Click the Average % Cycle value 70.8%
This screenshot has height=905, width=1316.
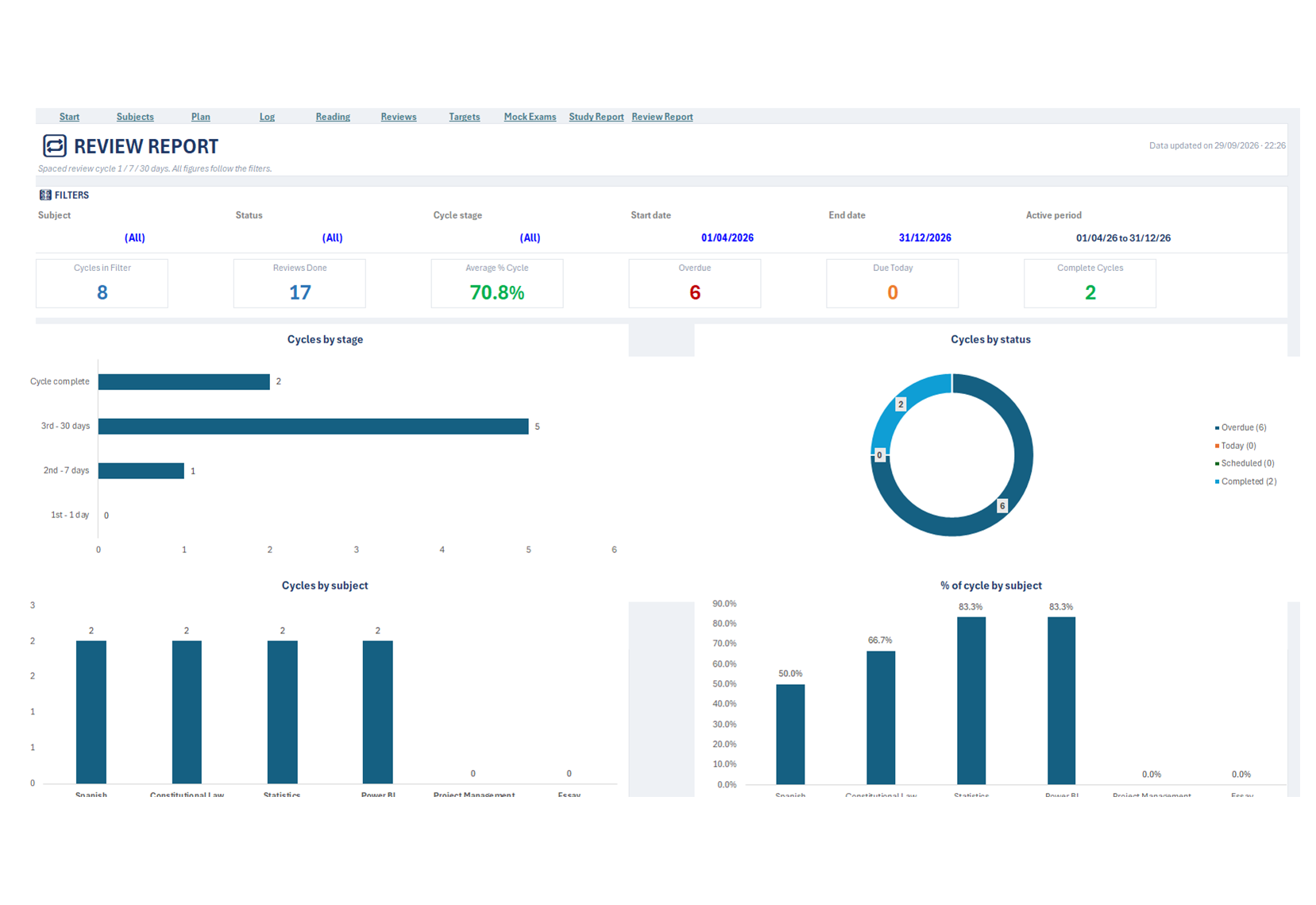click(x=497, y=292)
